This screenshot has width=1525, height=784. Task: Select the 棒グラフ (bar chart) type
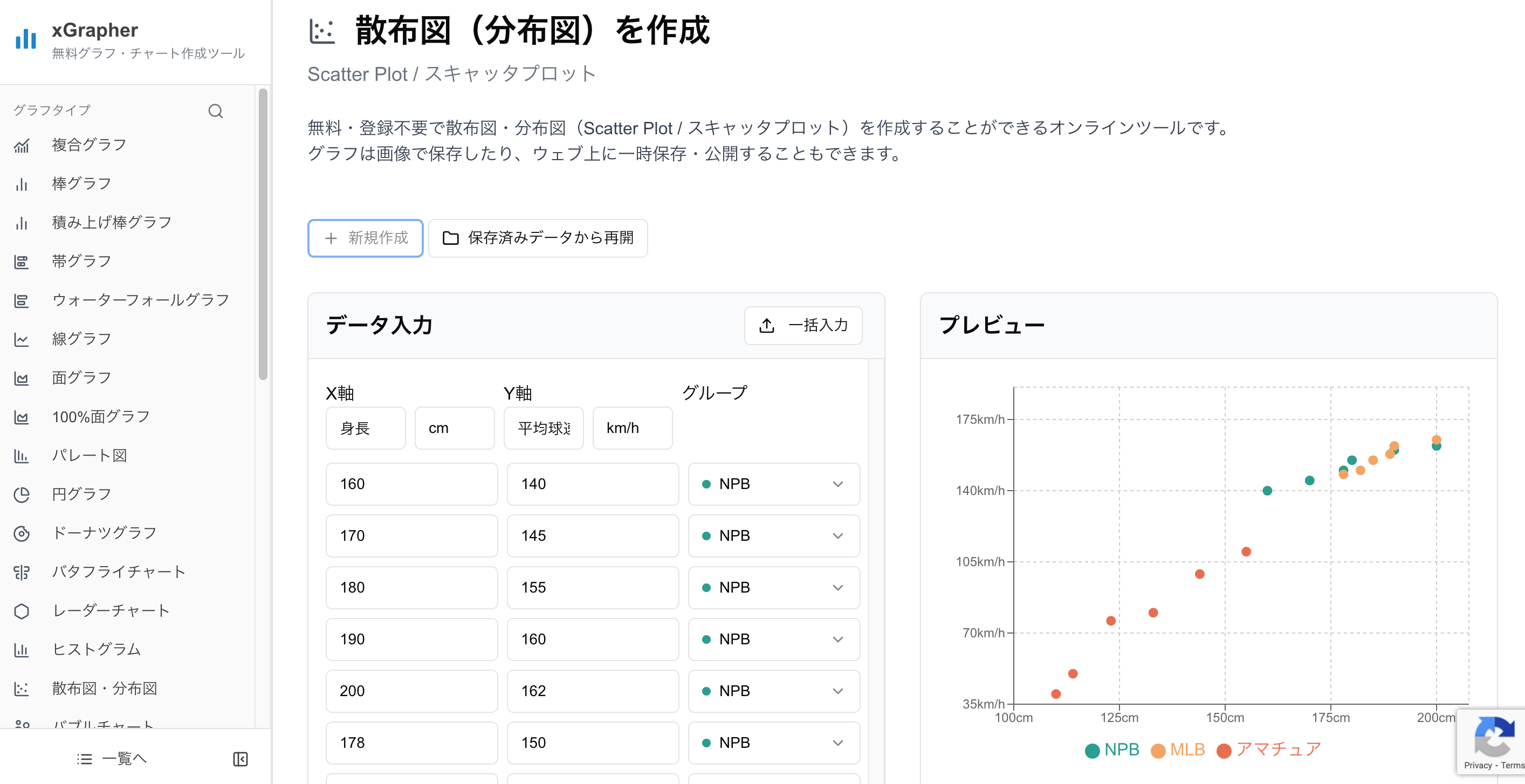click(83, 183)
